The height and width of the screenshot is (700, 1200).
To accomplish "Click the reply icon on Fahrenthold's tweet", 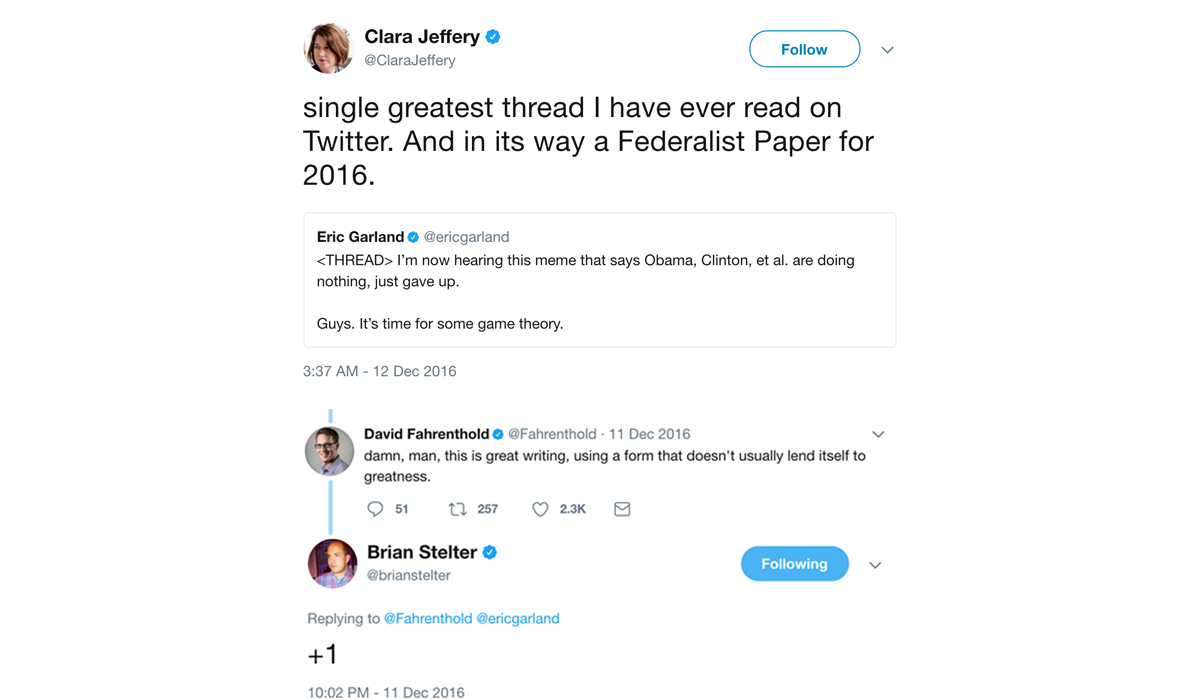I will (x=375, y=509).
